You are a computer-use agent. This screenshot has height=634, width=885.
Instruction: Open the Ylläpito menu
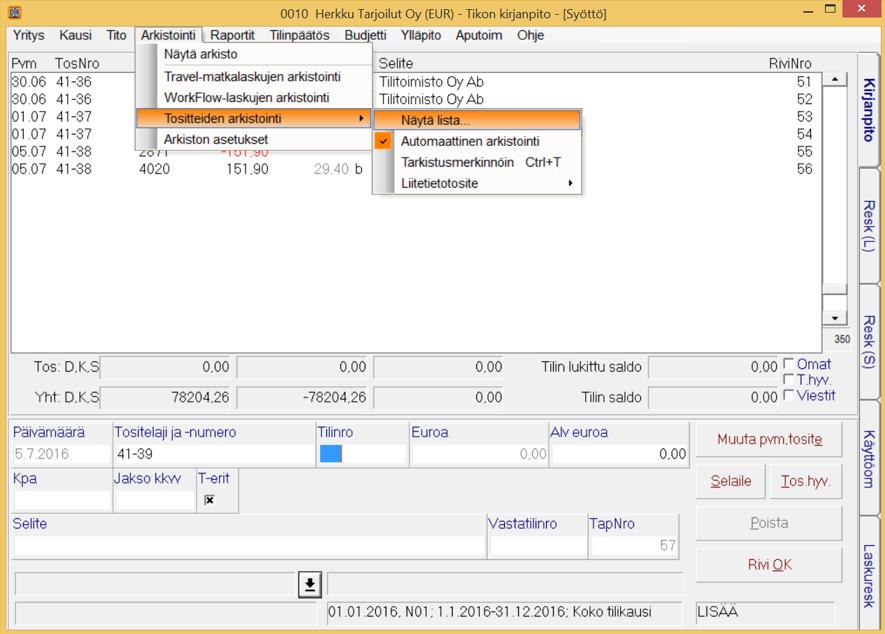(421, 35)
